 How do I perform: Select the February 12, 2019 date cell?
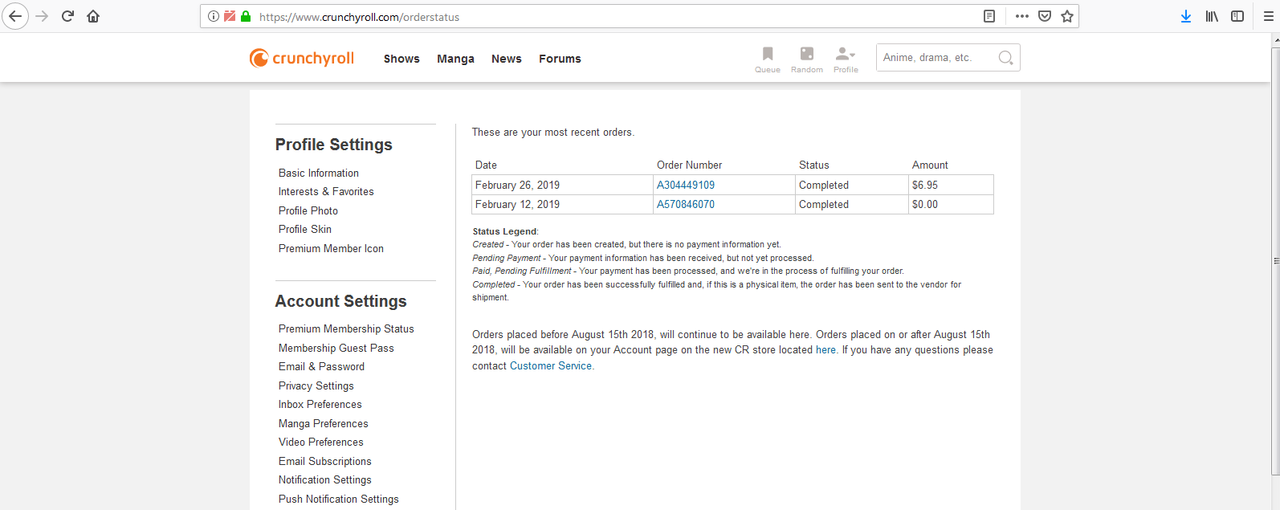[x=562, y=204]
